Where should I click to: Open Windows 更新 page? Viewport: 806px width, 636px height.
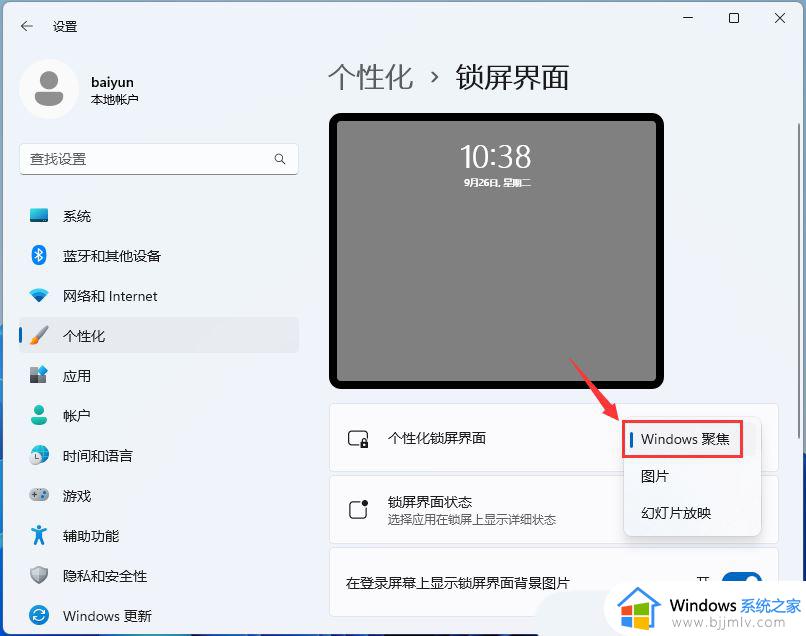pyautogui.click(x=159, y=615)
